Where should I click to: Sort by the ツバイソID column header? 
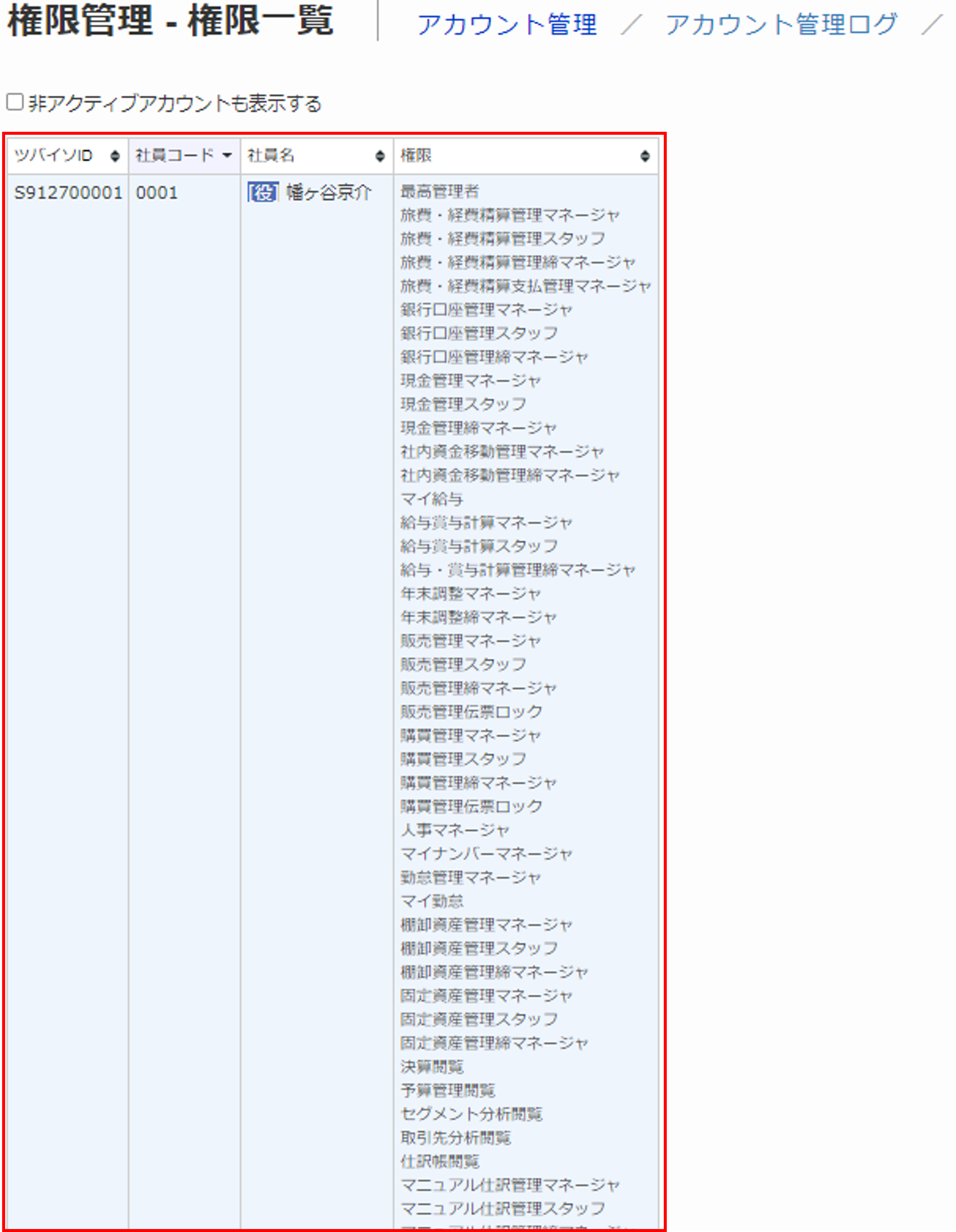coord(68,156)
